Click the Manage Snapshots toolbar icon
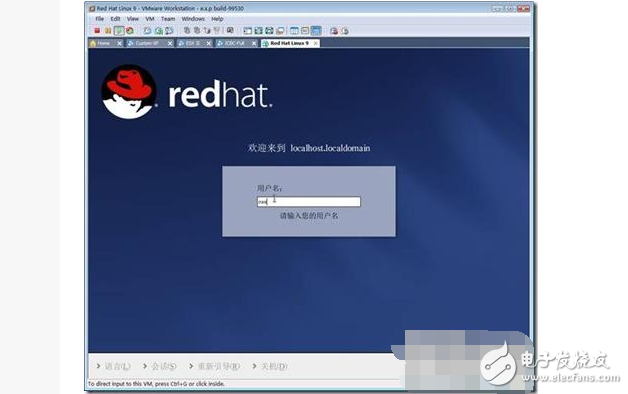This screenshot has height=394, width=628. [169, 30]
